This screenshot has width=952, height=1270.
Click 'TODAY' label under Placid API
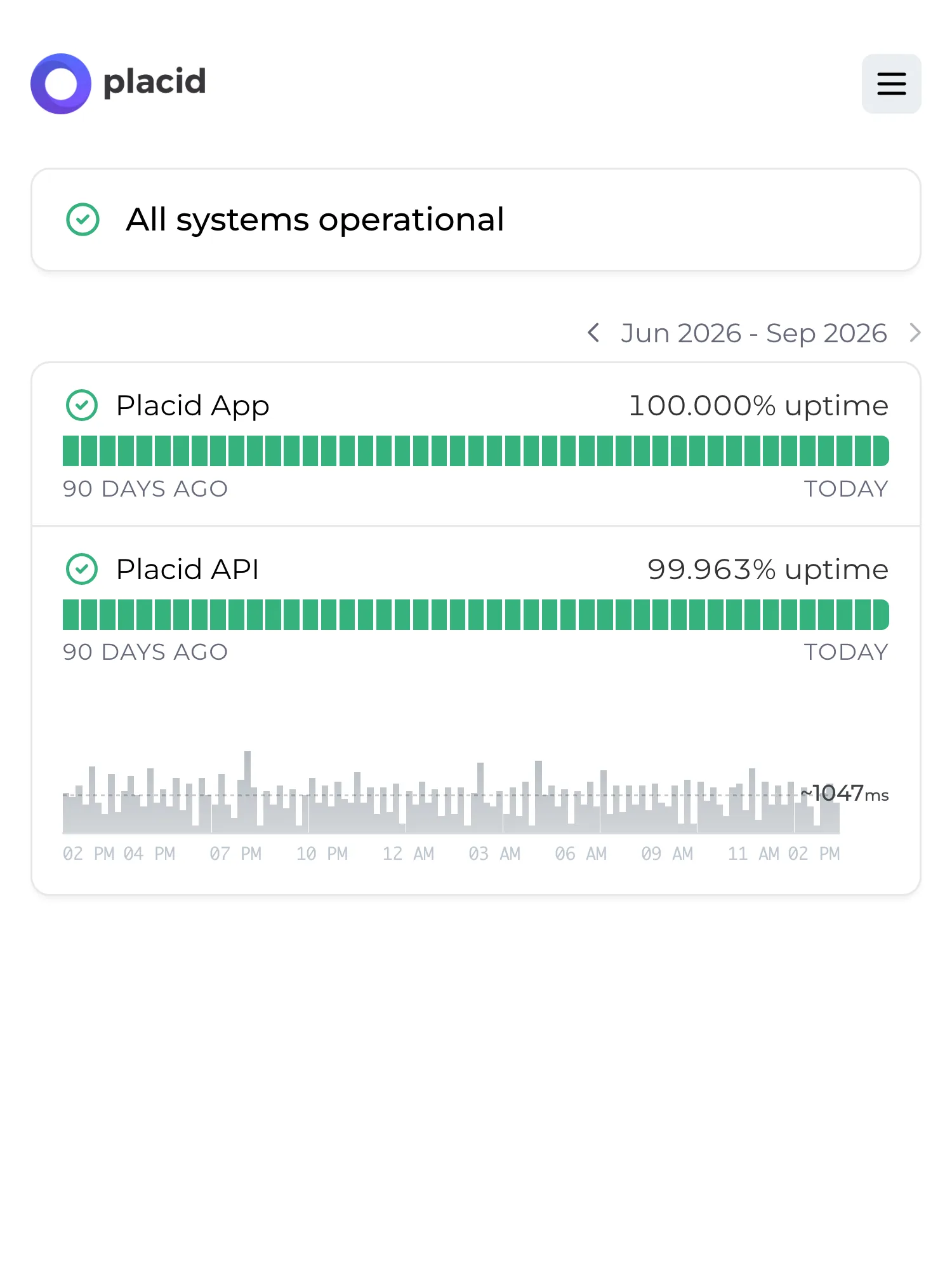(x=846, y=652)
